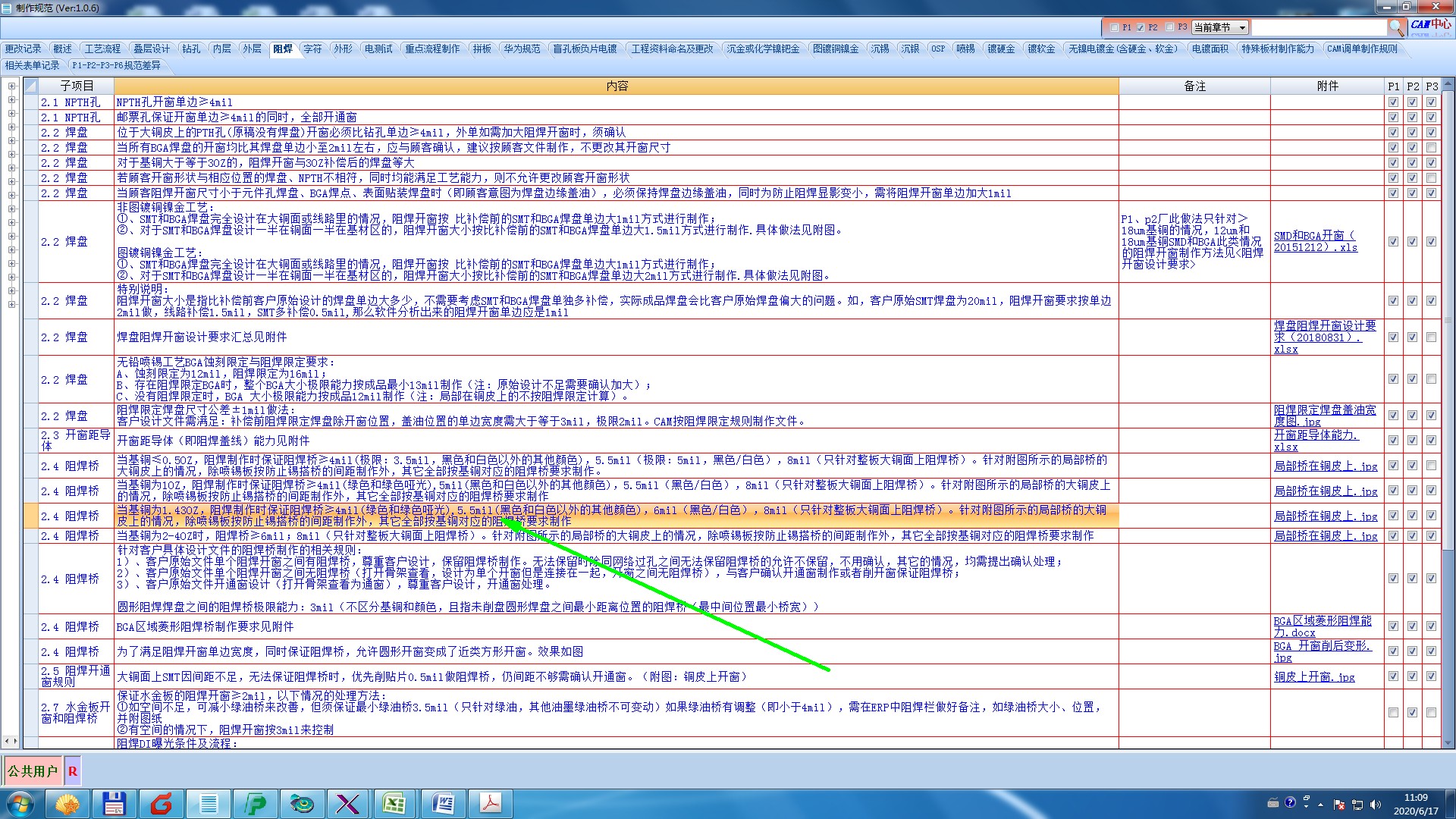The height and width of the screenshot is (819, 1456).
Task: Switch to the 钻孔 tab
Action: click(x=191, y=49)
